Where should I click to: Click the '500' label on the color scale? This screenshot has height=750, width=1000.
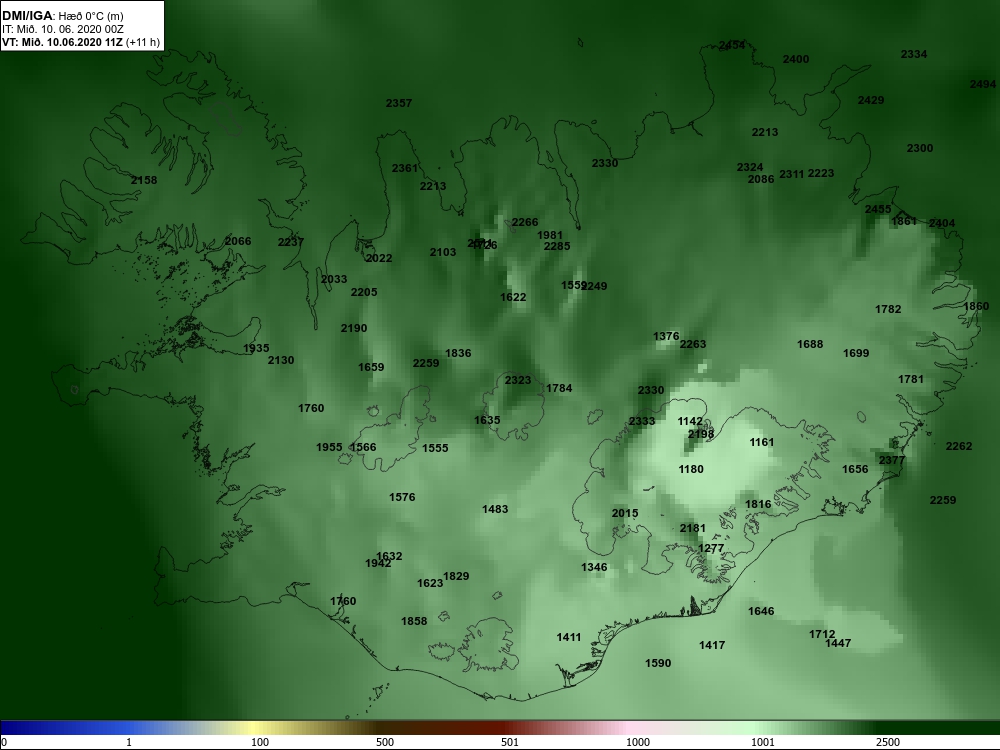click(385, 742)
